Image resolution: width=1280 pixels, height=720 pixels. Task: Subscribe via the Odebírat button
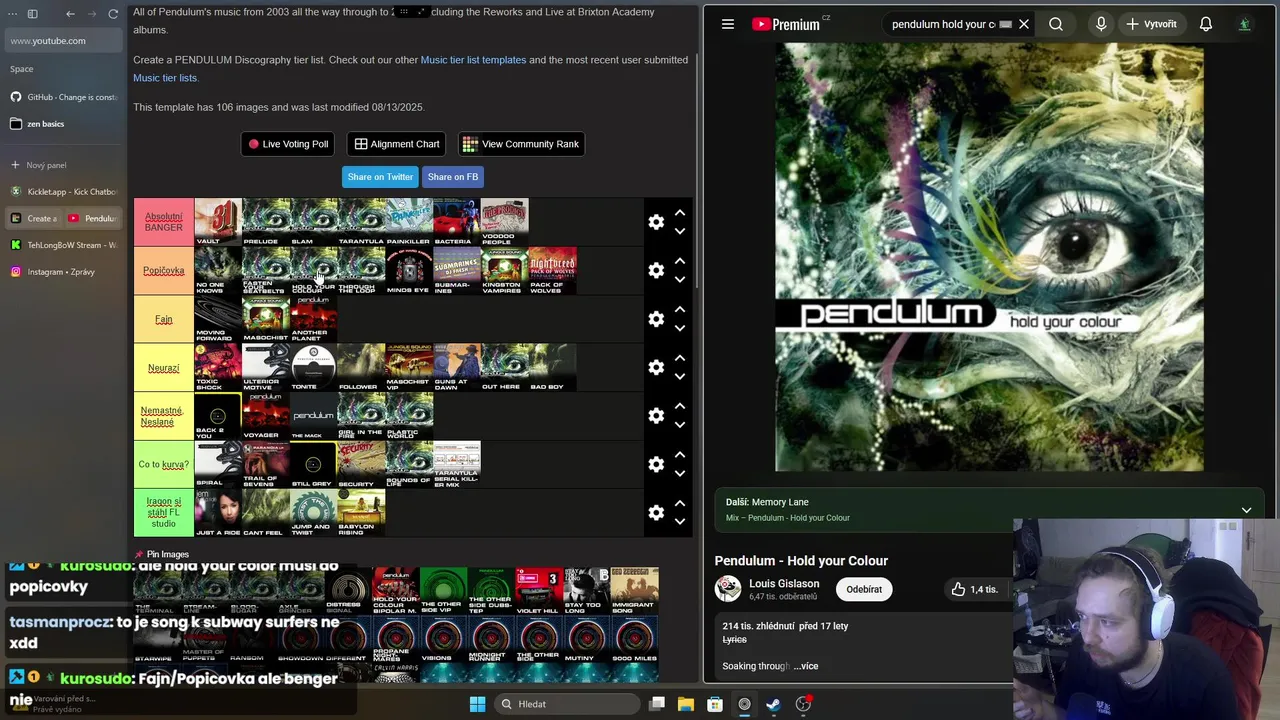[864, 589]
